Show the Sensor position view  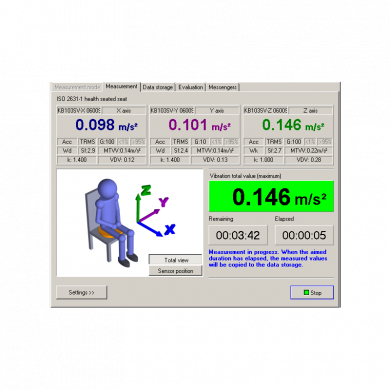click(176, 271)
